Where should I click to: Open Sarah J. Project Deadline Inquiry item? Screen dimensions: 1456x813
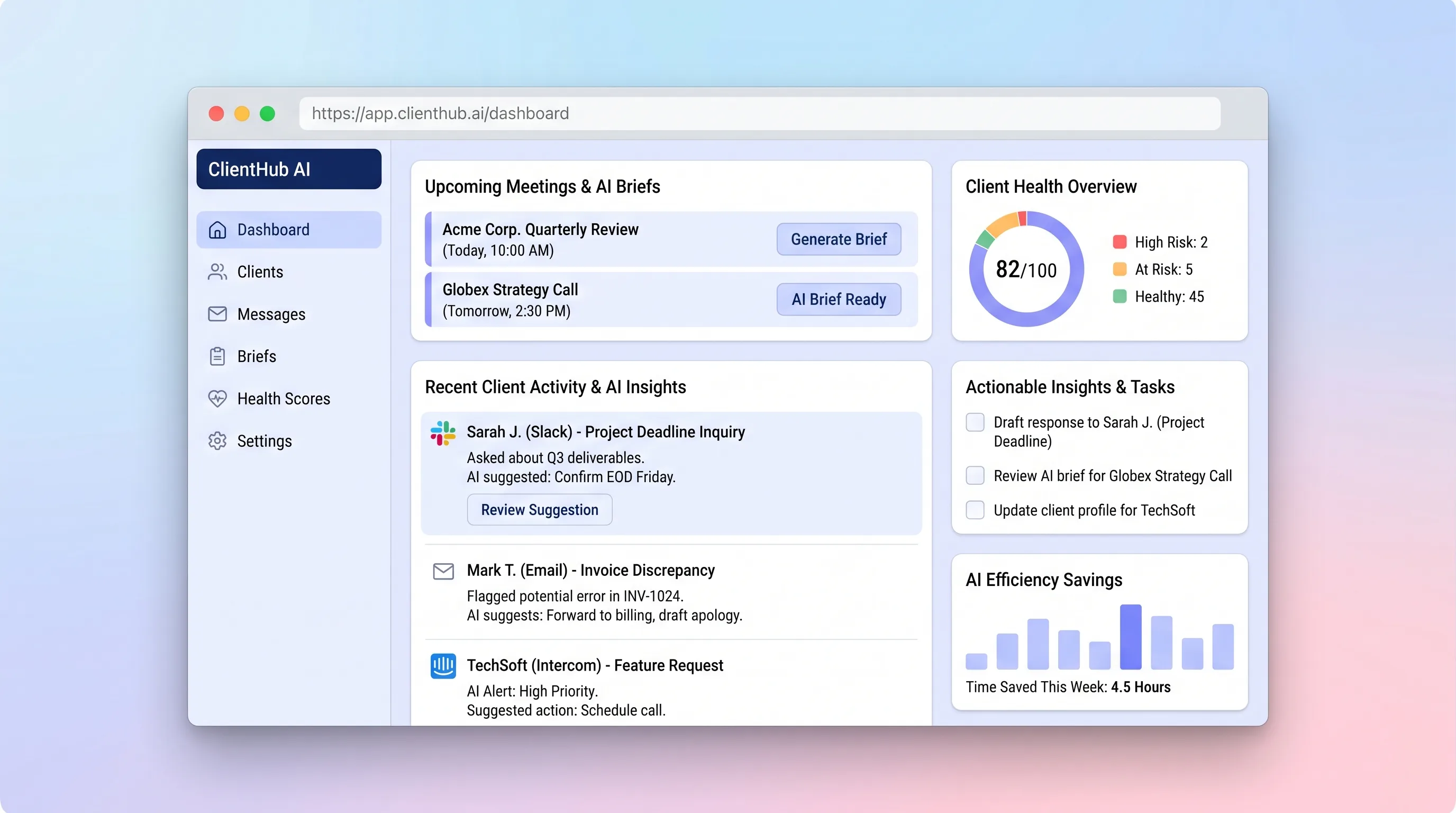[x=671, y=473]
